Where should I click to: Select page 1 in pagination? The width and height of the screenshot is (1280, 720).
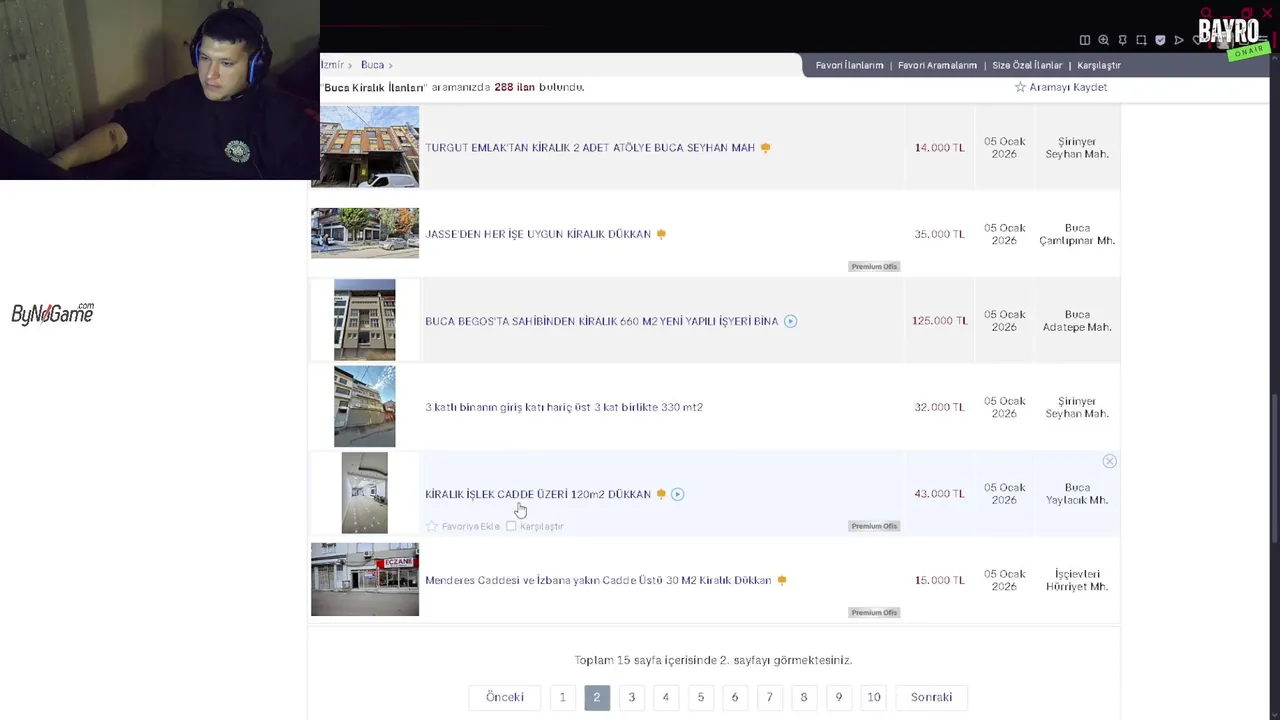(562, 697)
